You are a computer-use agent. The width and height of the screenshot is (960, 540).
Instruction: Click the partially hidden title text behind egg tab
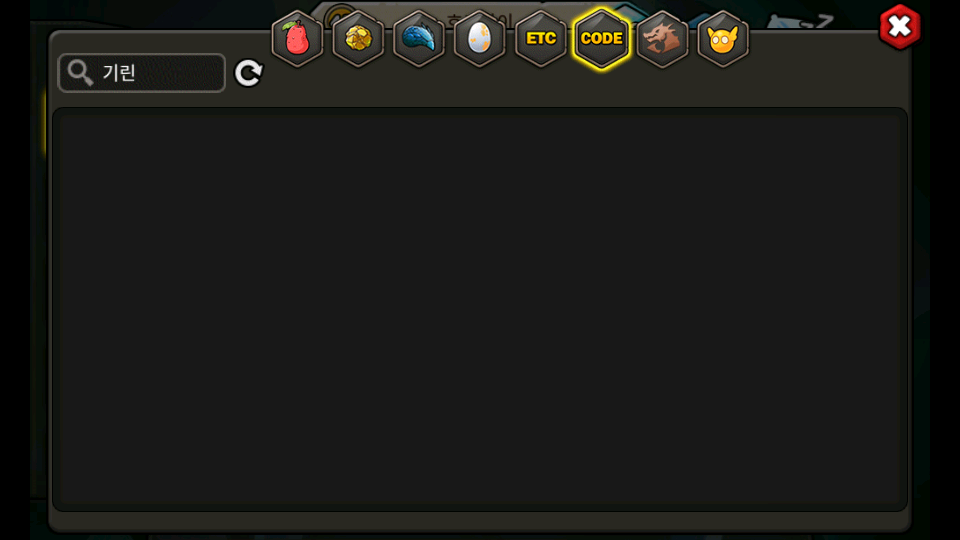tap(479, 20)
